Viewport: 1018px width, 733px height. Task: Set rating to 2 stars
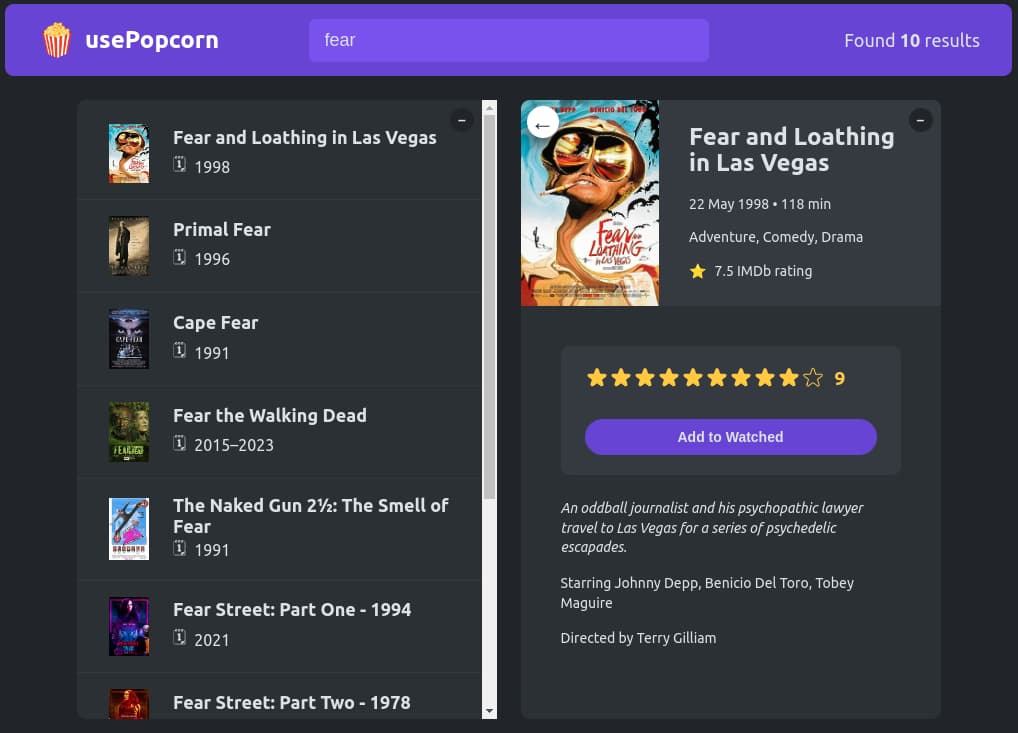pos(621,378)
